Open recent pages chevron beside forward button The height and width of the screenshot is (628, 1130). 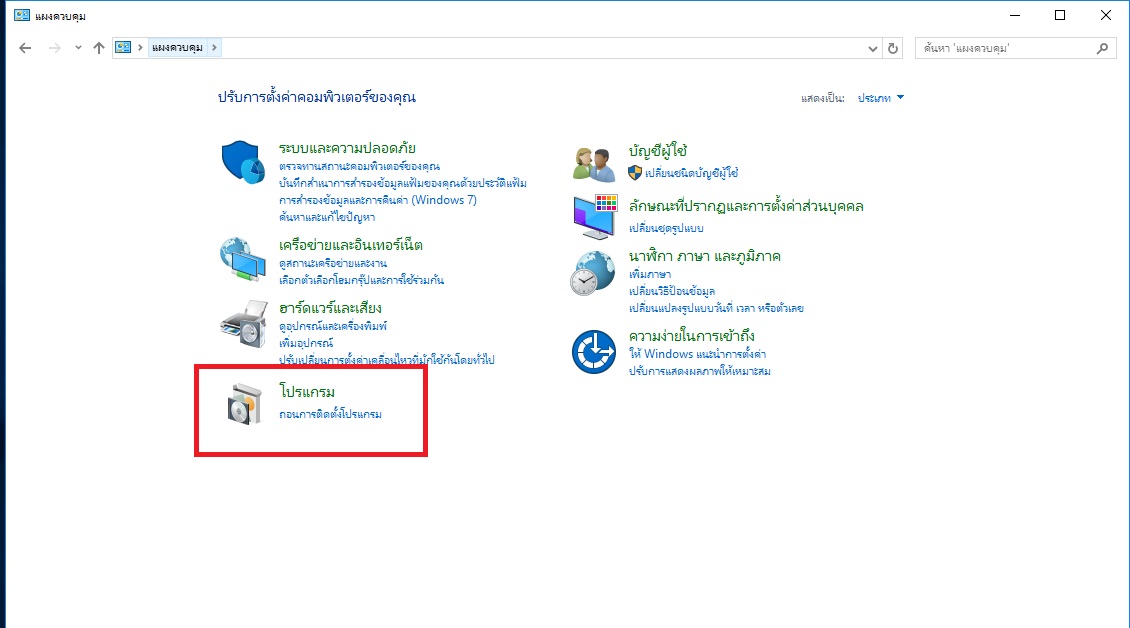(77, 47)
